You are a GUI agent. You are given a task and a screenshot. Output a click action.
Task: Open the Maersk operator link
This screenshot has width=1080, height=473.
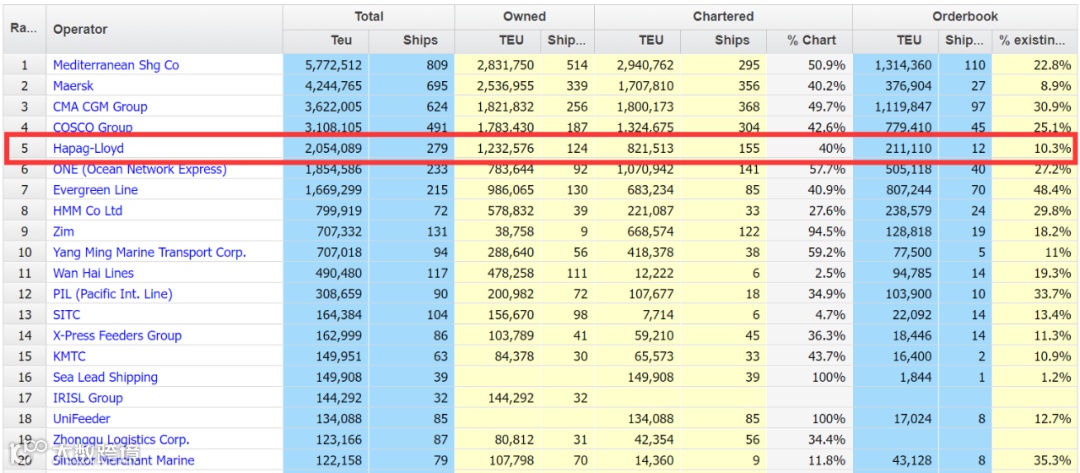pyautogui.click(x=73, y=86)
